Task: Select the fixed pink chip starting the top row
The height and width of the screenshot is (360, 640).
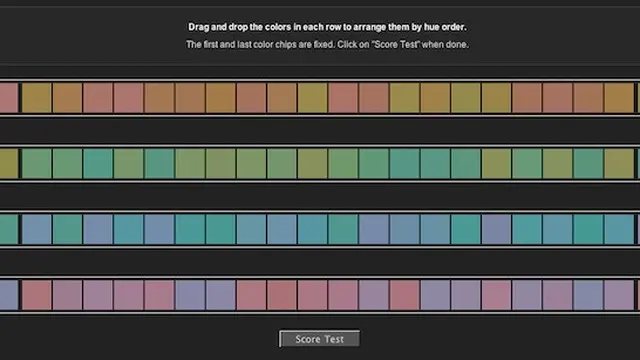Action: point(9,98)
